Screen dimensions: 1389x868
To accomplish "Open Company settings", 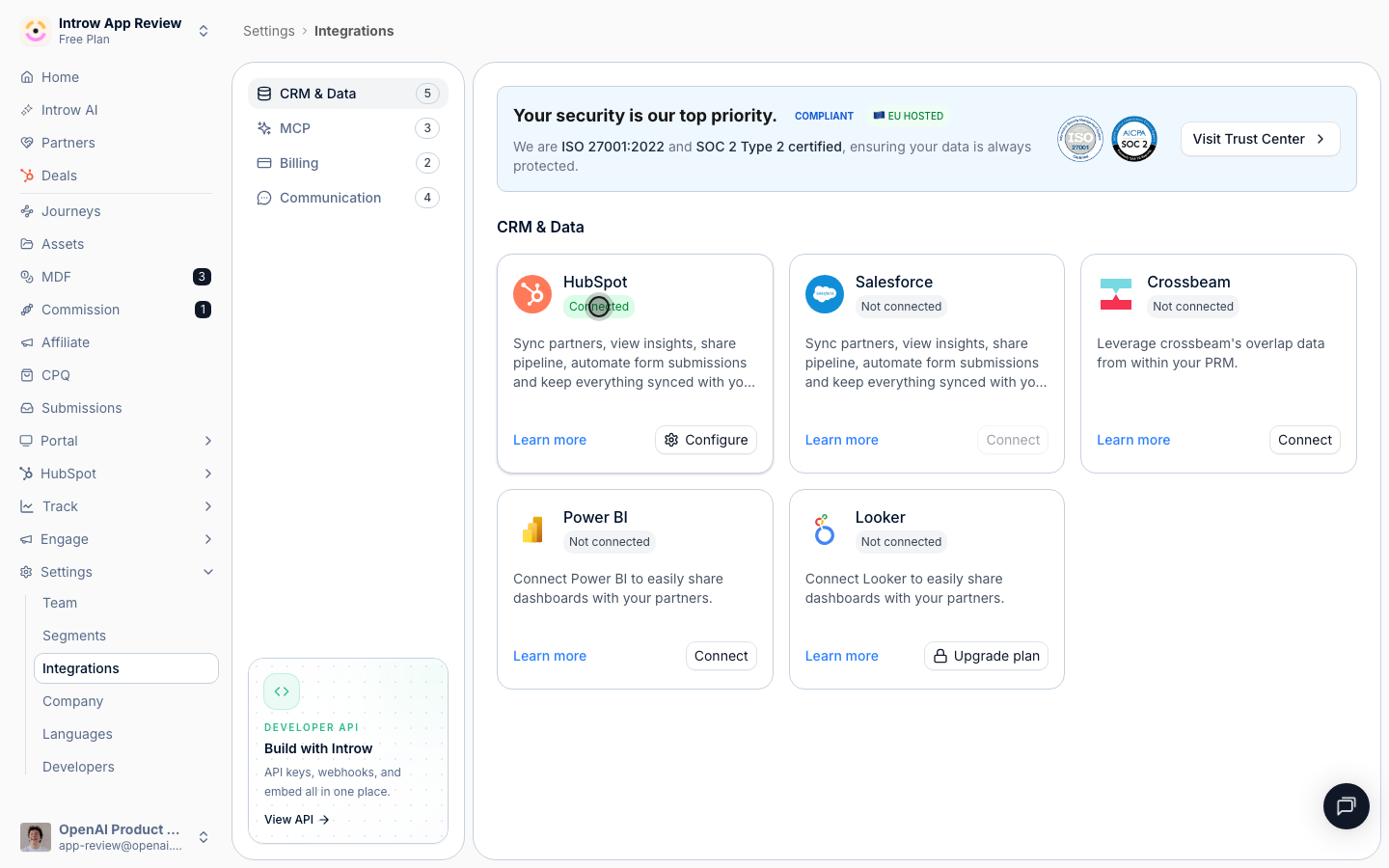I will pos(126,701).
